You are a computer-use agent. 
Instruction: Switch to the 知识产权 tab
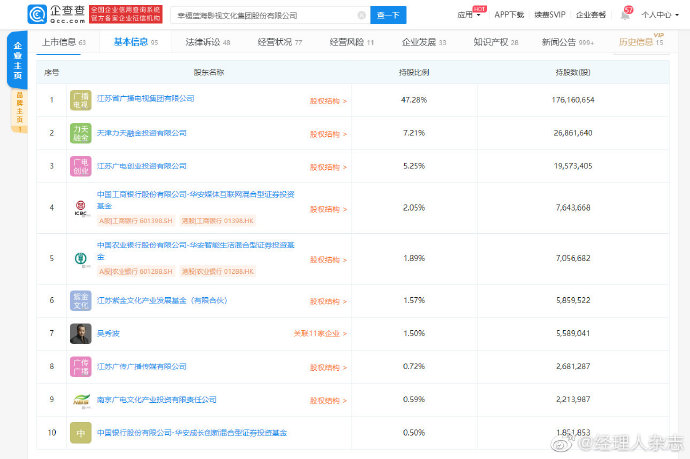[495, 43]
